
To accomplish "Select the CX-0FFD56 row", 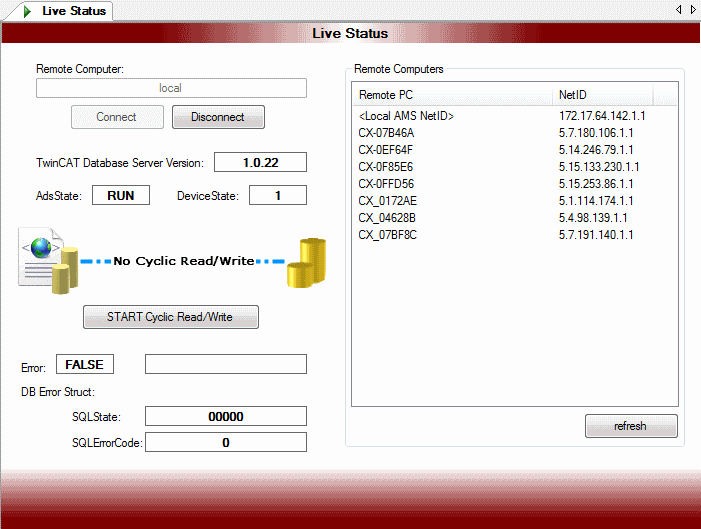I will 515,184.
